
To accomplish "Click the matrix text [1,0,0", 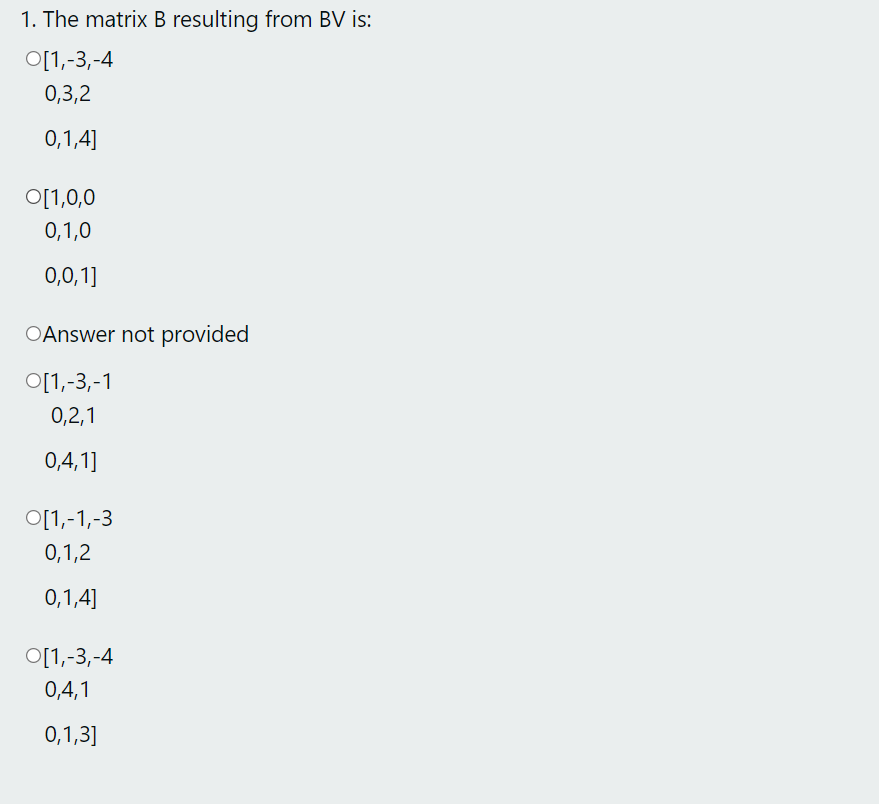I will pos(68,197).
